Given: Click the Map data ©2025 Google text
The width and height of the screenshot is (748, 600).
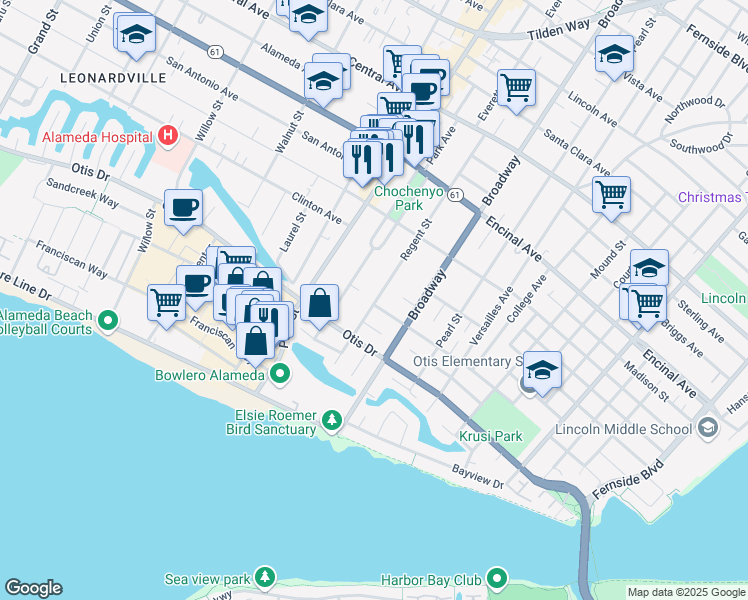Looking at the screenshot, I should (686, 592).
